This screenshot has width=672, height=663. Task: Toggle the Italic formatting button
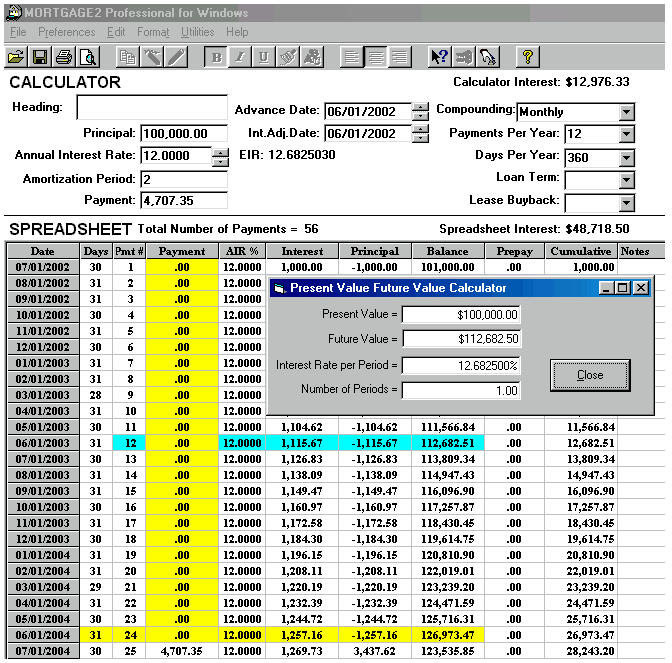point(240,57)
